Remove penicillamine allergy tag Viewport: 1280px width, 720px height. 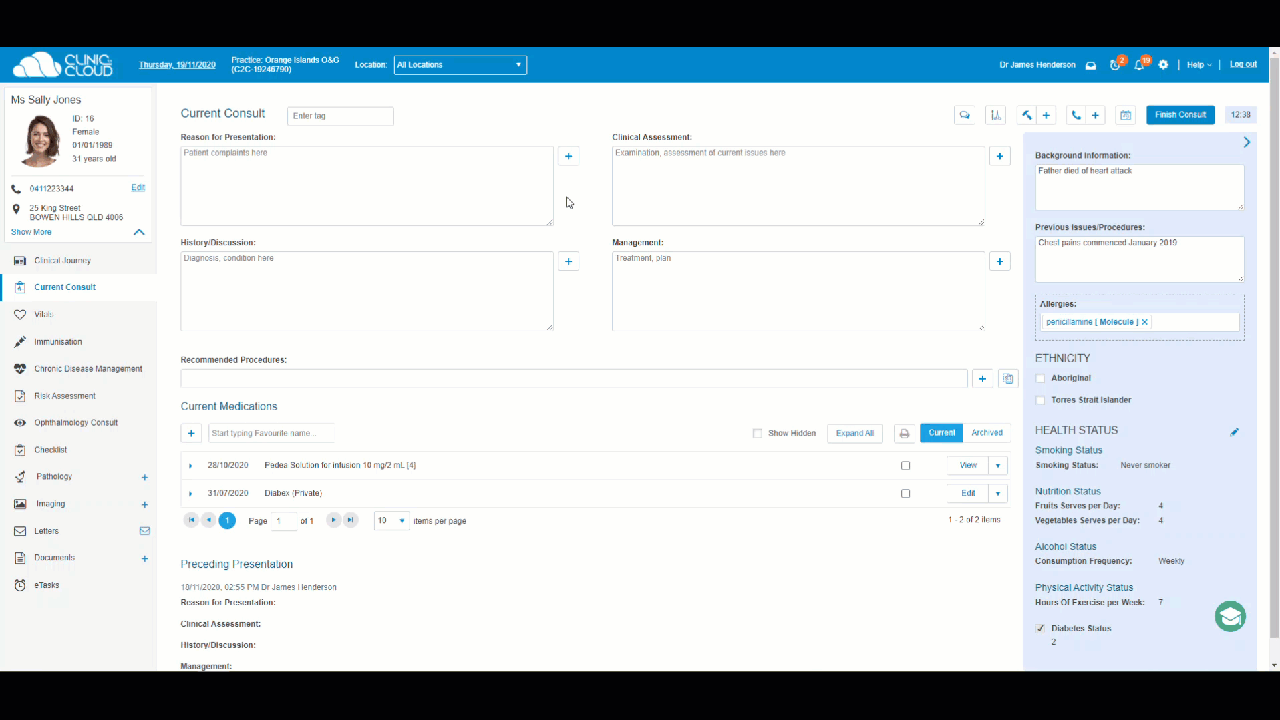(x=1145, y=322)
